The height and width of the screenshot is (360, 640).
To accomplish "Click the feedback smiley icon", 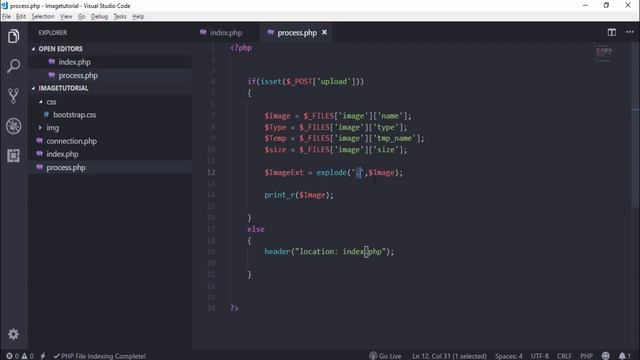I will click(x=606, y=356).
